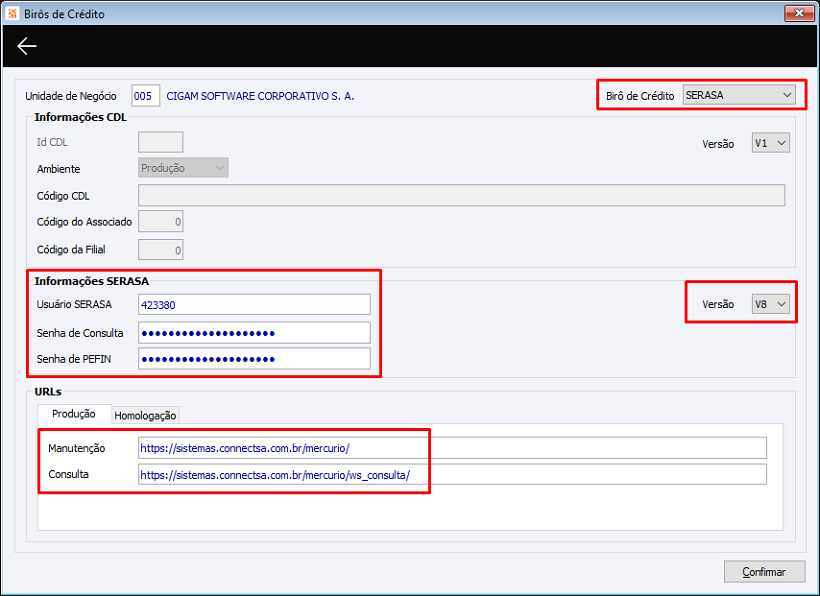Open the Ambiente dropdown showing Produção
Viewport: 820px width, 596px height.
pyautogui.click(x=183, y=168)
